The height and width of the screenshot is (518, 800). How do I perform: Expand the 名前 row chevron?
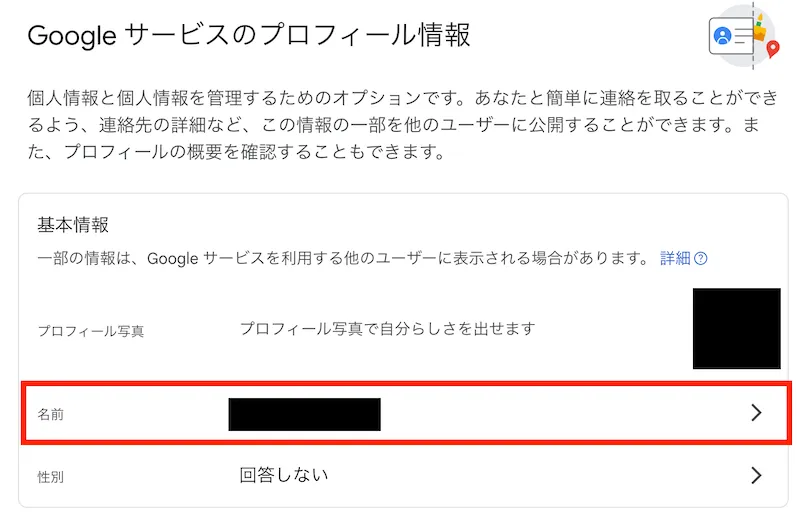click(756, 413)
